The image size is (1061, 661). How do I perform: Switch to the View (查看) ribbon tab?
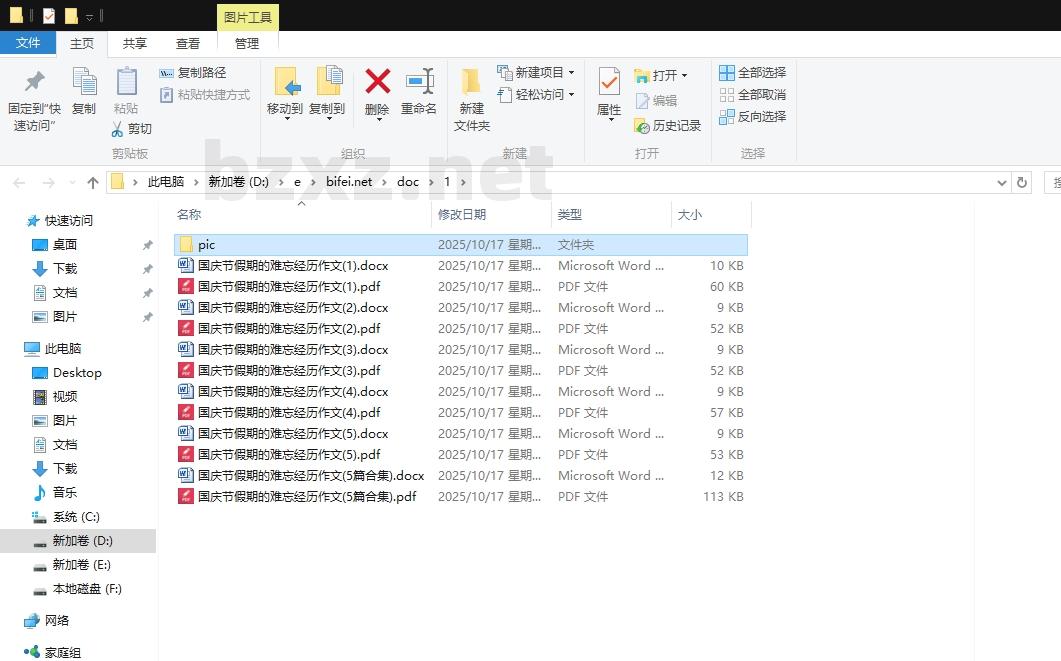[188, 43]
